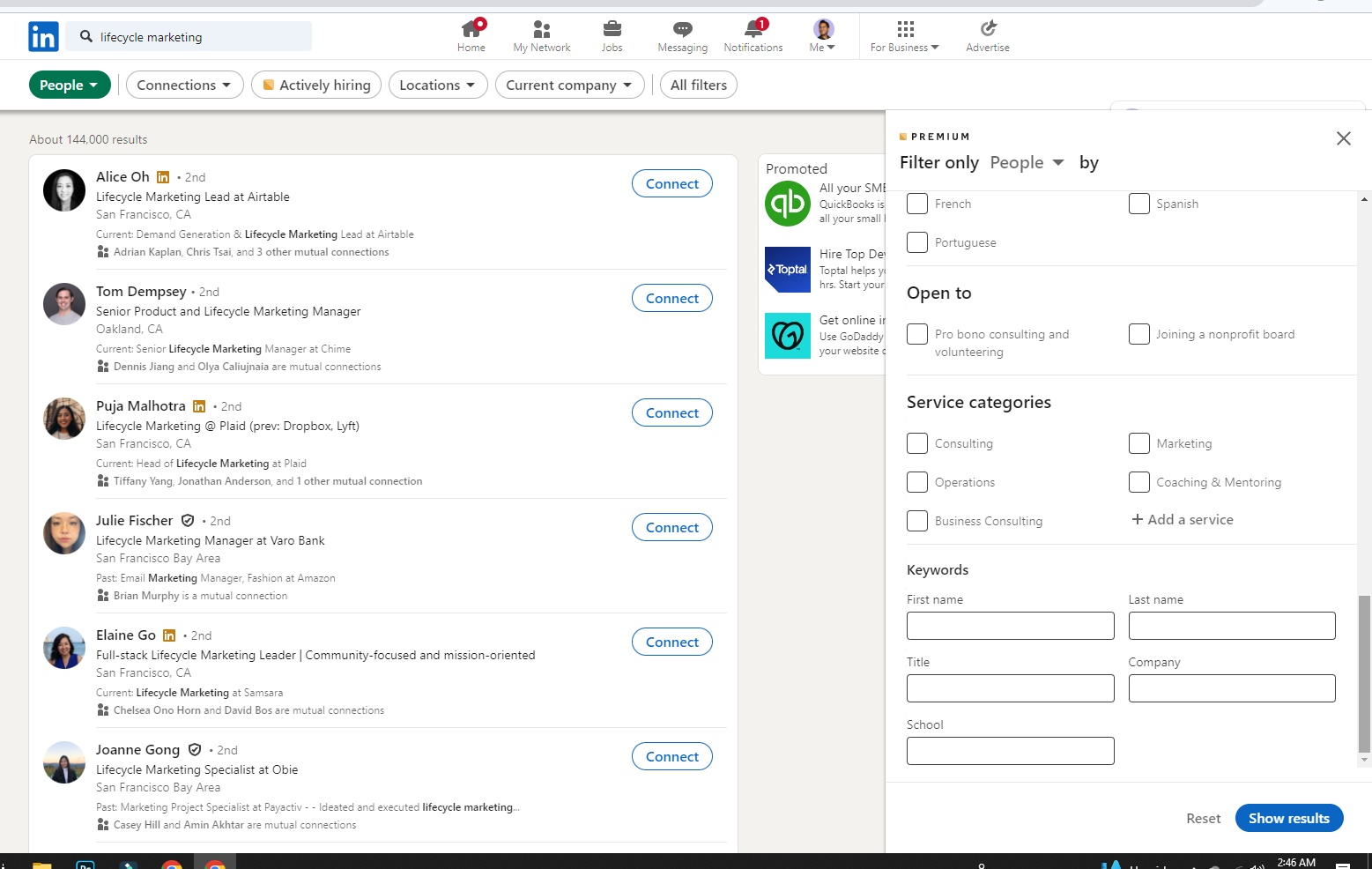Enable Joining a nonprofit board checkbox

[1139, 334]
